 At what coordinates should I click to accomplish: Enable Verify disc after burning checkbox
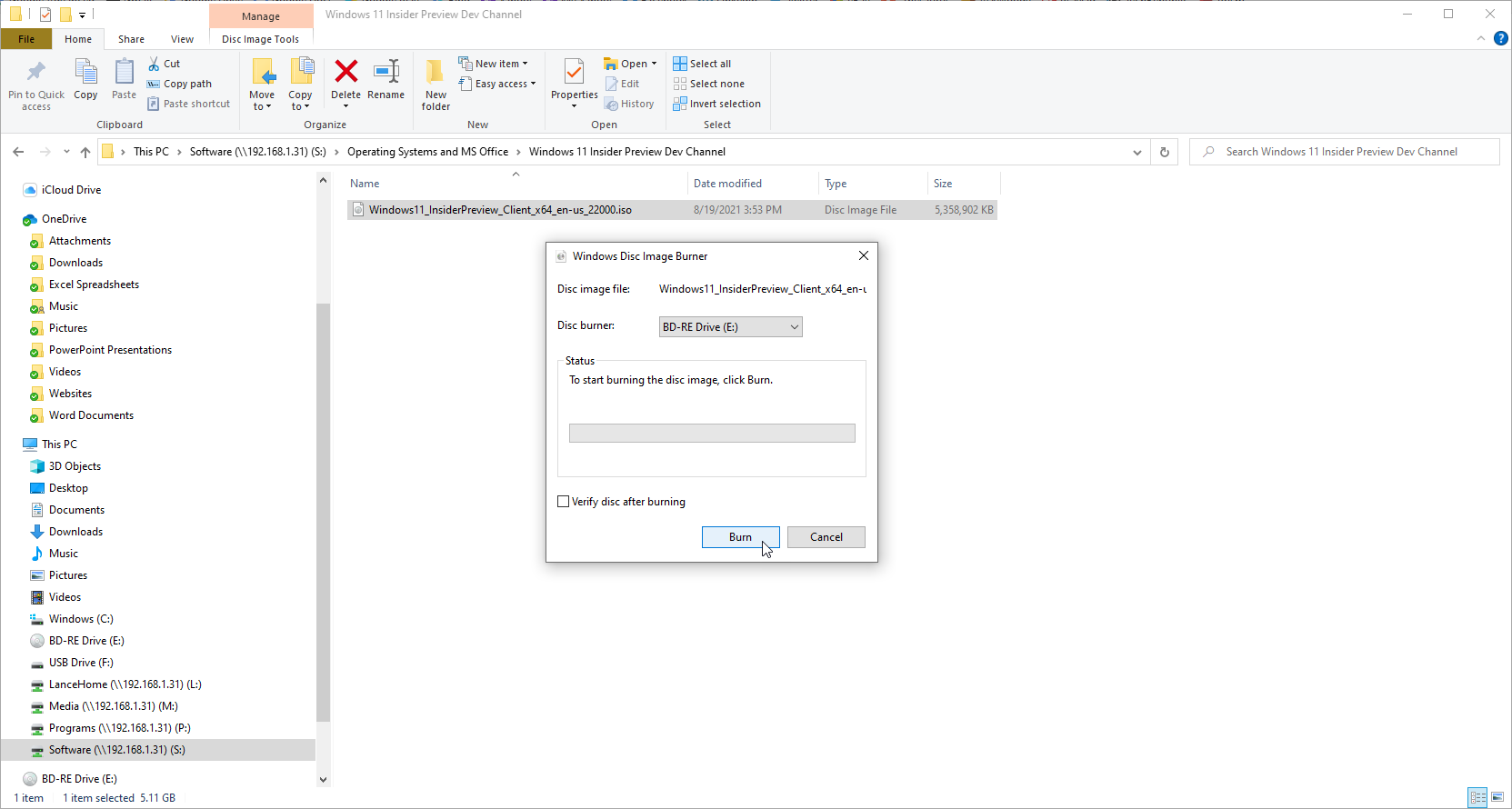click(x=564, y=502)
